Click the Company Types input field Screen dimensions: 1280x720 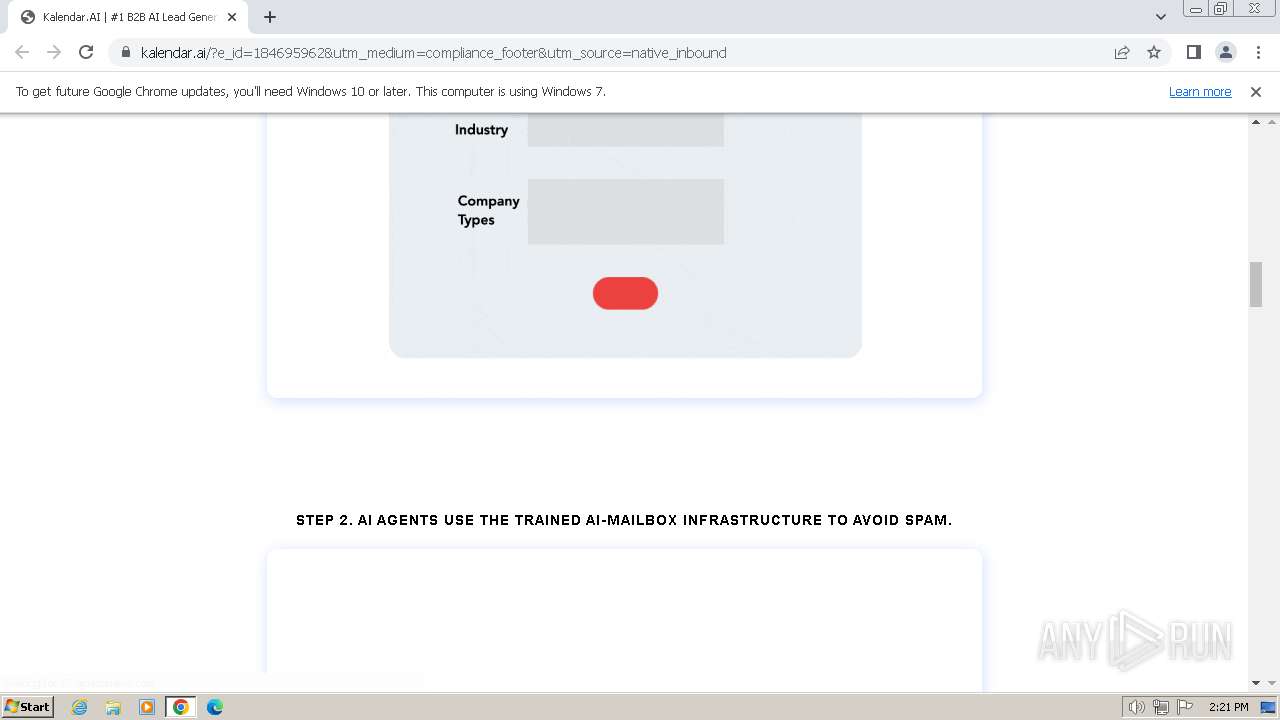click(626, 211)
